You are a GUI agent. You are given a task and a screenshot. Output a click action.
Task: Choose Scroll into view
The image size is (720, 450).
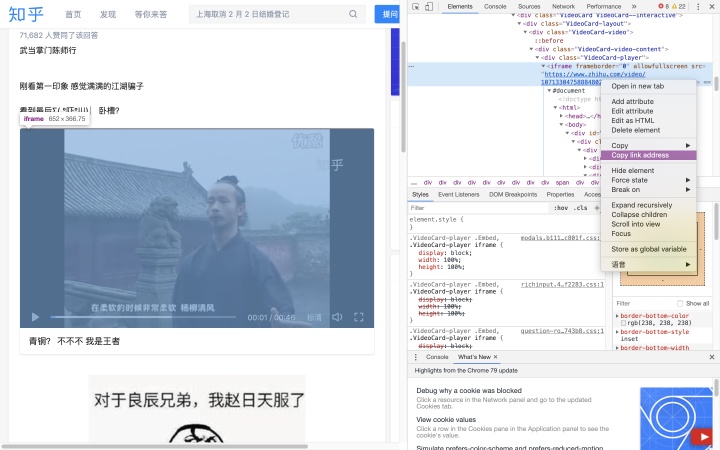point(648,224)
